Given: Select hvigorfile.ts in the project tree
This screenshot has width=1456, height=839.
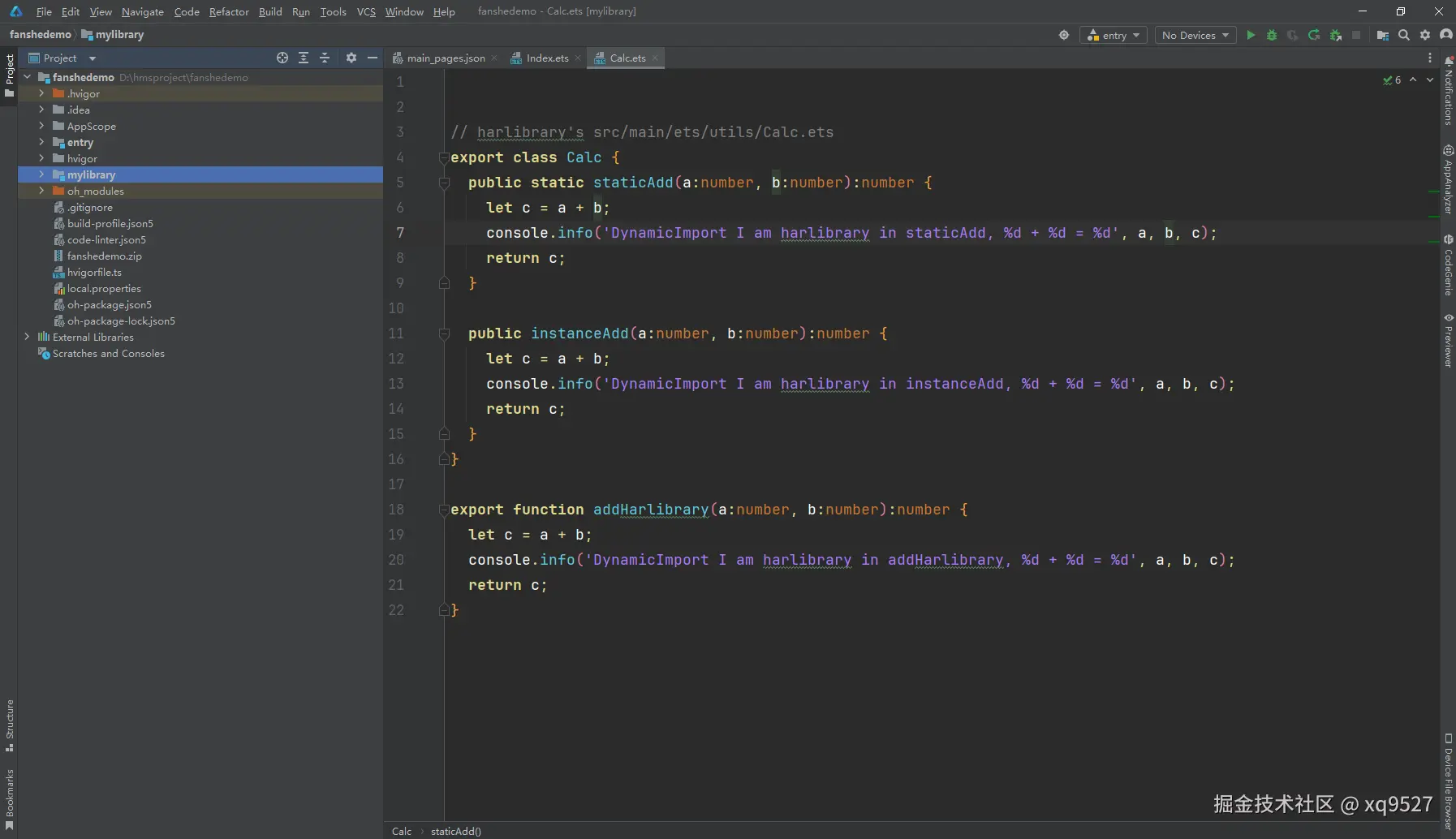Looking at the screenshot, I should [x=94, y=272].
